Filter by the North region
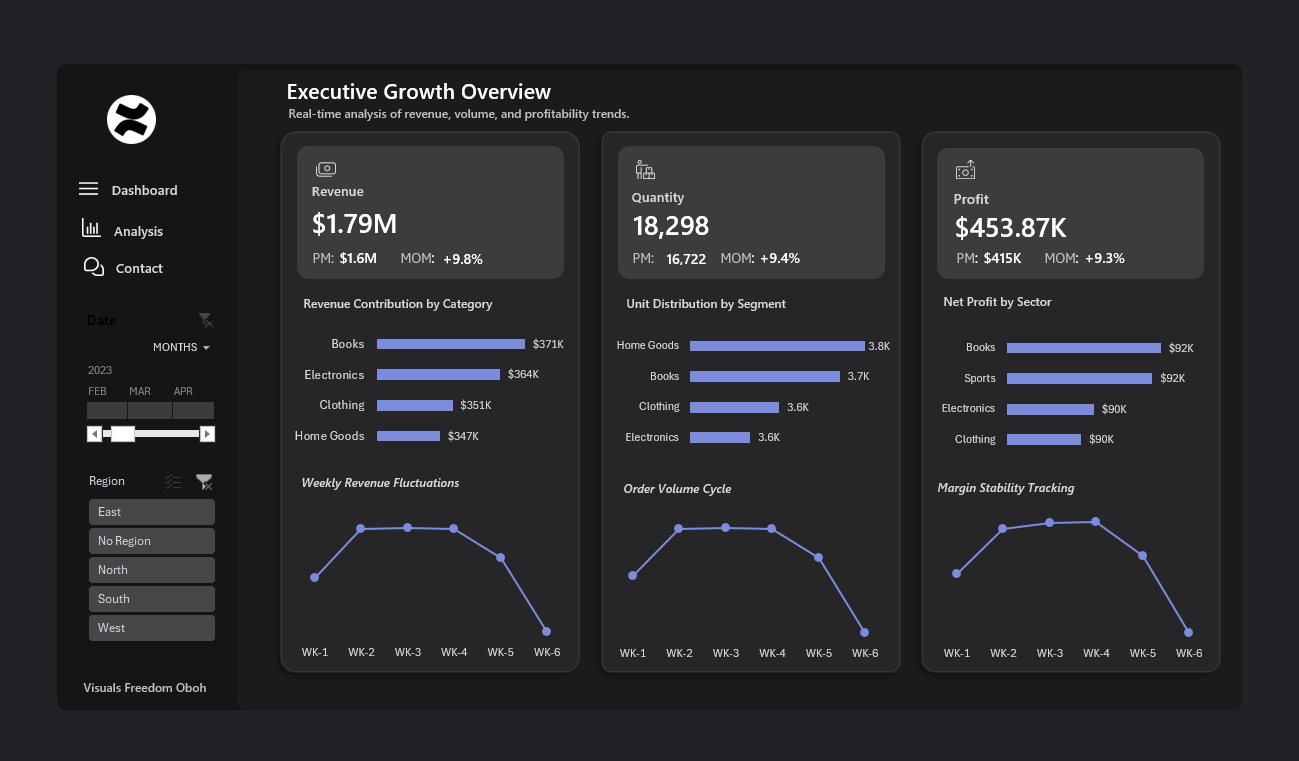The width and height of the screenshot is (1299, 761). (x=151, y=570)
